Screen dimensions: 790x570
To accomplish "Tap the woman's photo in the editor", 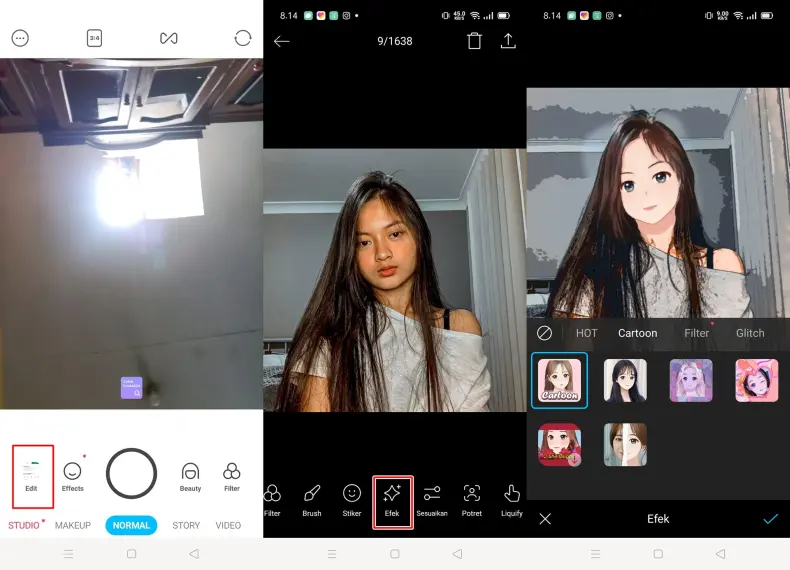I will tap(394, 280).
